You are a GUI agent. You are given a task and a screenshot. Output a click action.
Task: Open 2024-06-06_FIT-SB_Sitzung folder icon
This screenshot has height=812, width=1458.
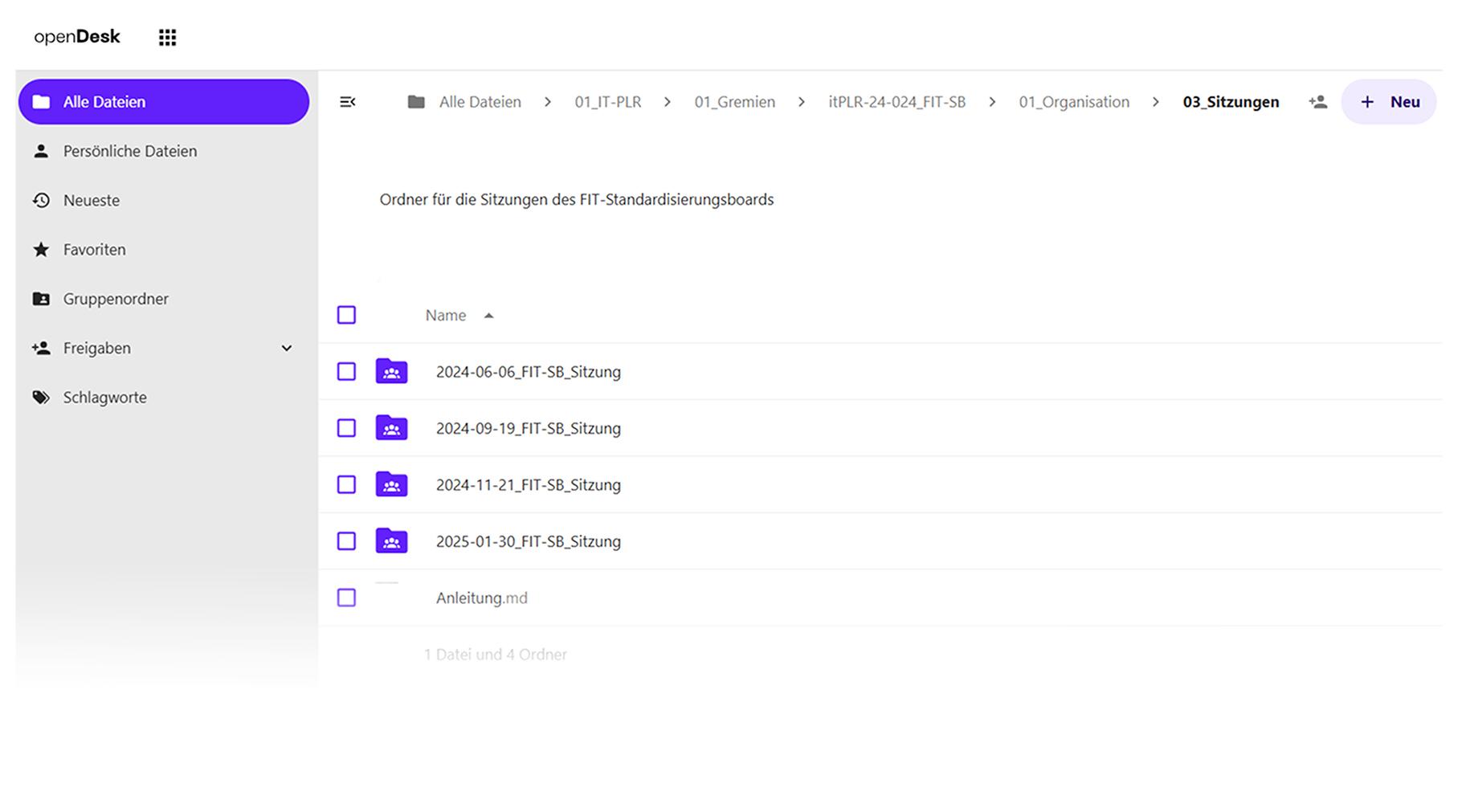click(391, 371)
